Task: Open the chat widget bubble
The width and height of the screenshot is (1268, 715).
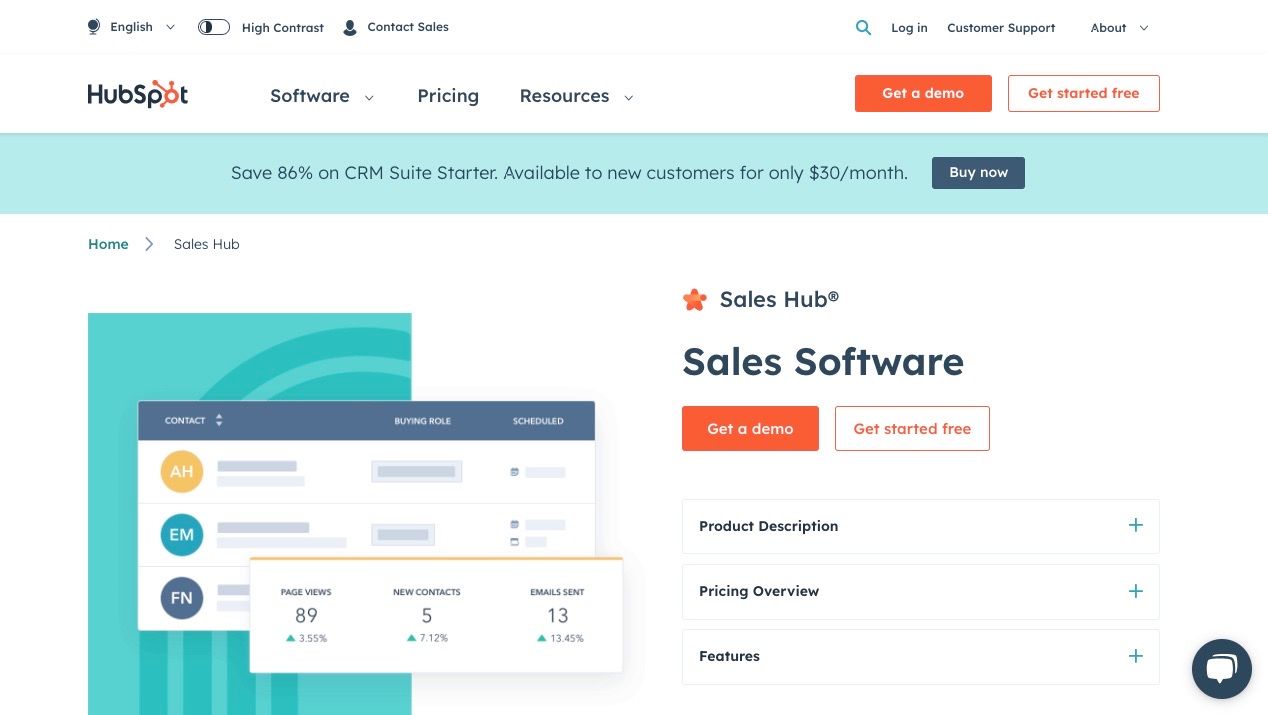Action: pyautogui.click(x=1222, y=669)
